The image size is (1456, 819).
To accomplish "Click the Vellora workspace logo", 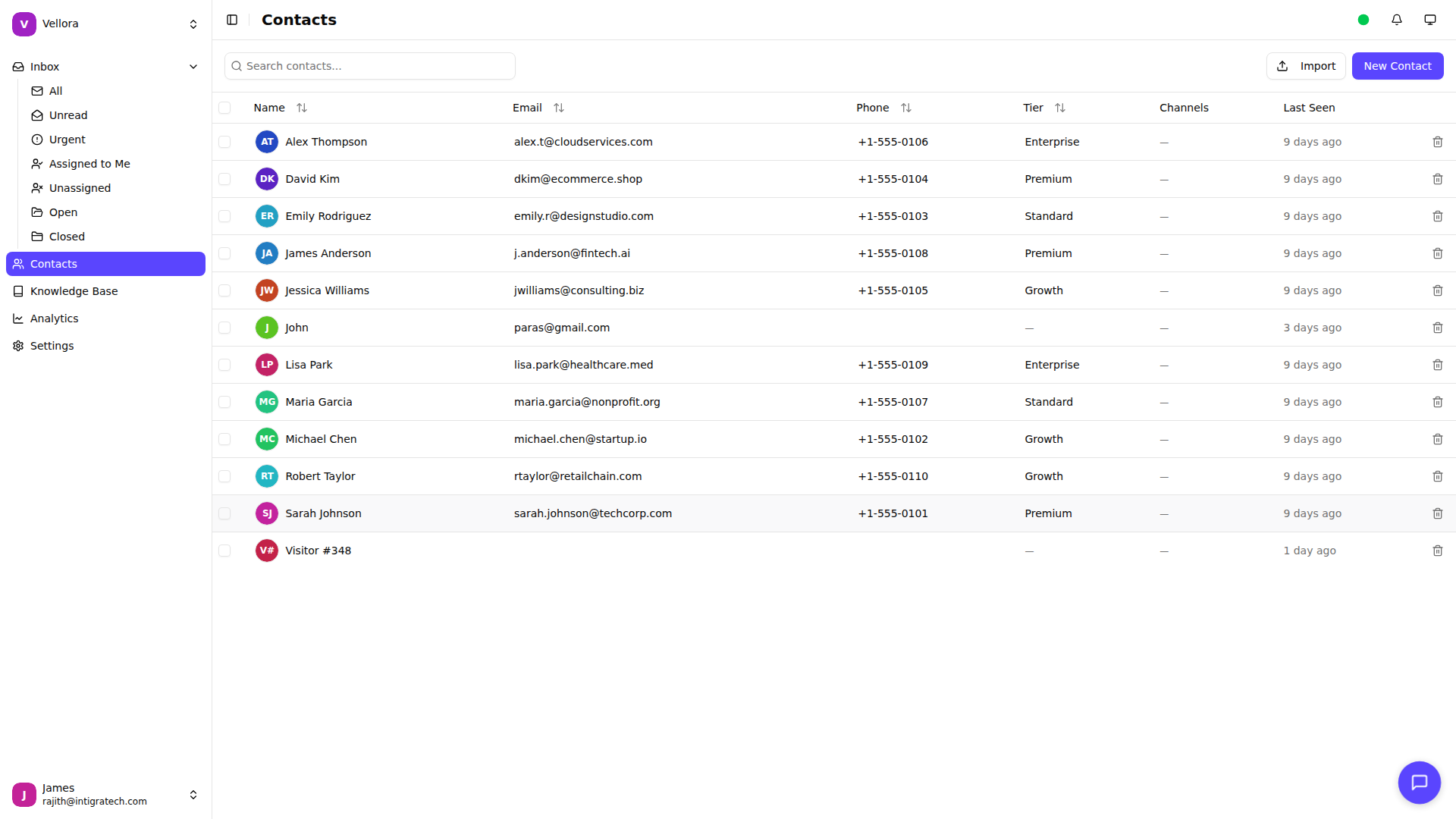I will (24, 24).
